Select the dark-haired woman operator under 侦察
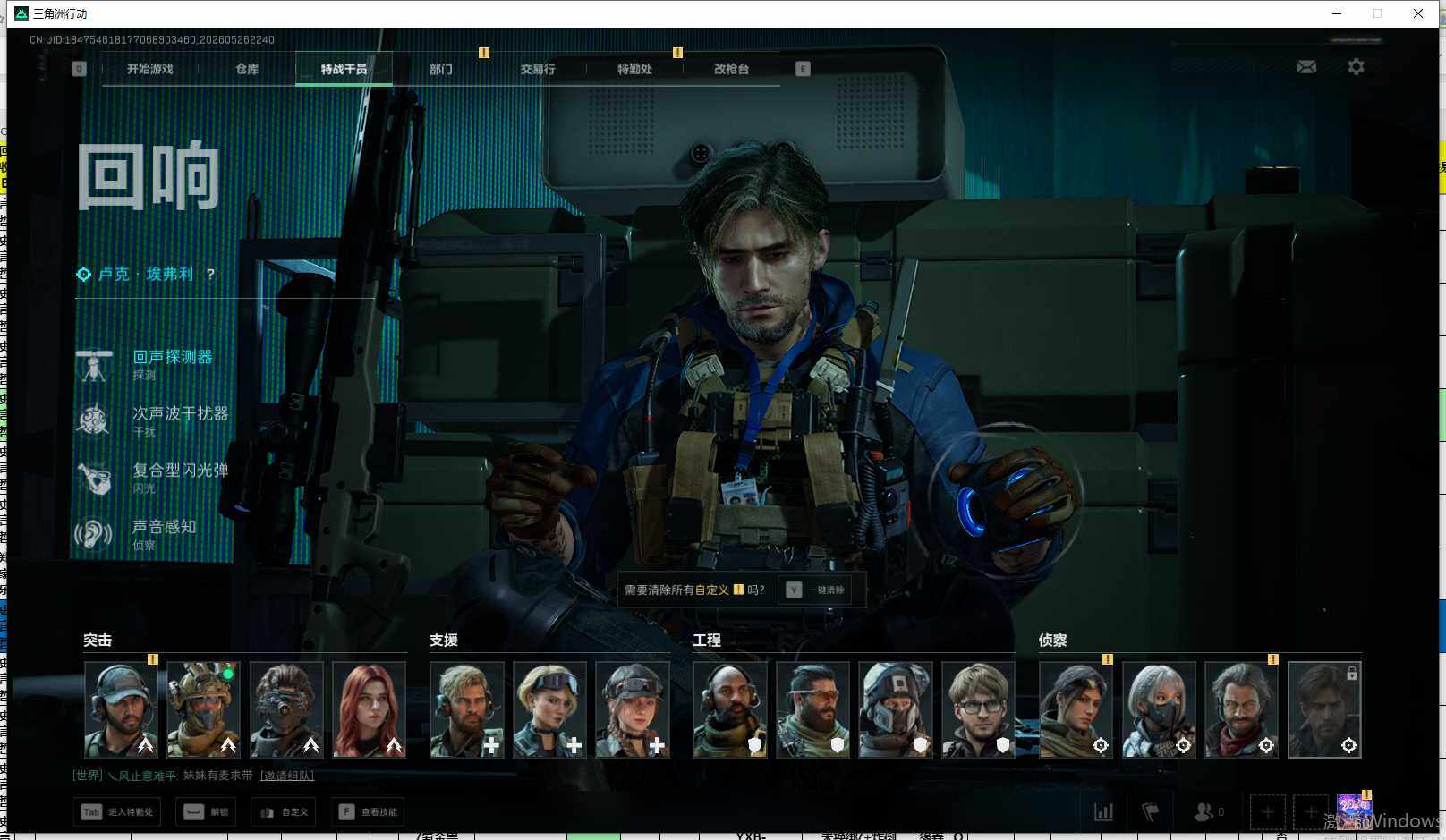The width and height of the screenshot is (1446, 840). click(1076, 710)
